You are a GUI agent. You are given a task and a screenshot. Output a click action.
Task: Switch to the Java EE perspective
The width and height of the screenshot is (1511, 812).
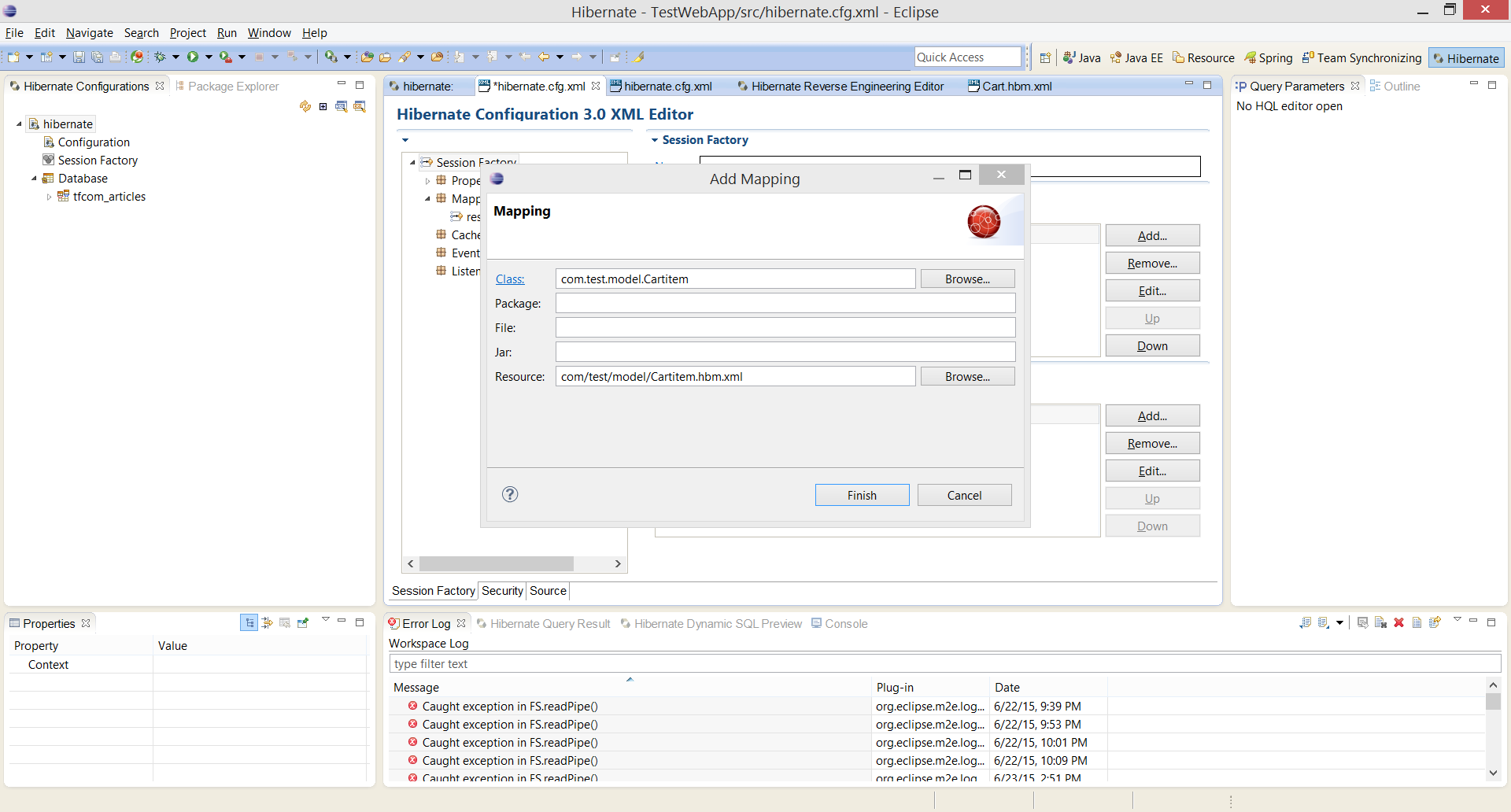(1136, 57)
